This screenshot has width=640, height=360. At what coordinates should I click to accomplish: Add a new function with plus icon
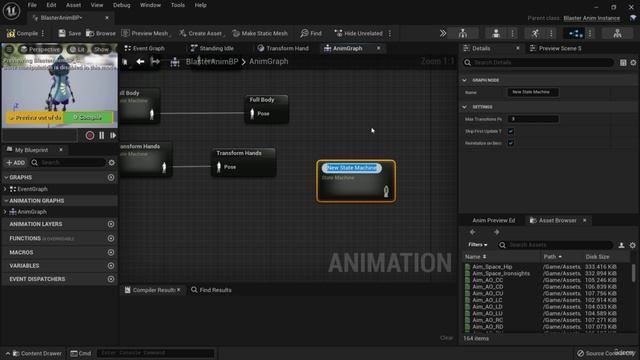coord(111,238)
